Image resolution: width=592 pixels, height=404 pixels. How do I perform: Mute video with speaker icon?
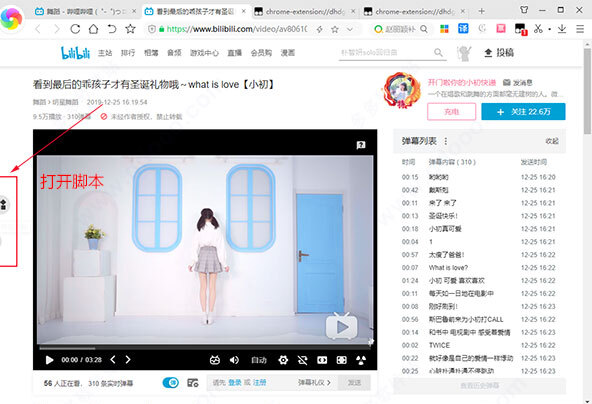pos(234,360)
